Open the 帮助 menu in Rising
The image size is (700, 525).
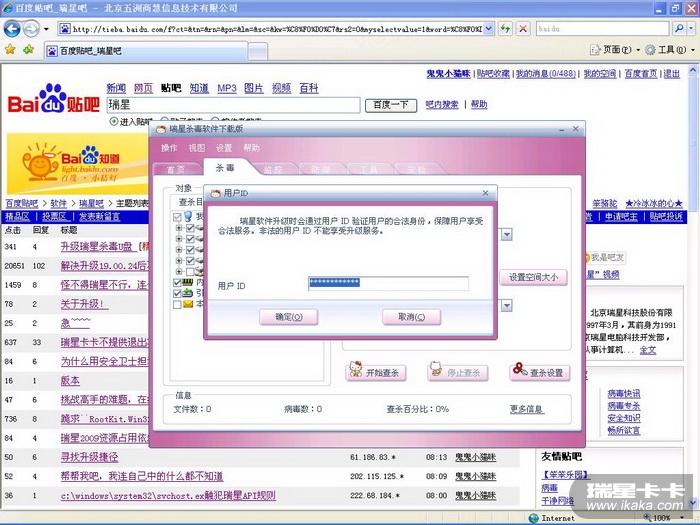point(251,148)
